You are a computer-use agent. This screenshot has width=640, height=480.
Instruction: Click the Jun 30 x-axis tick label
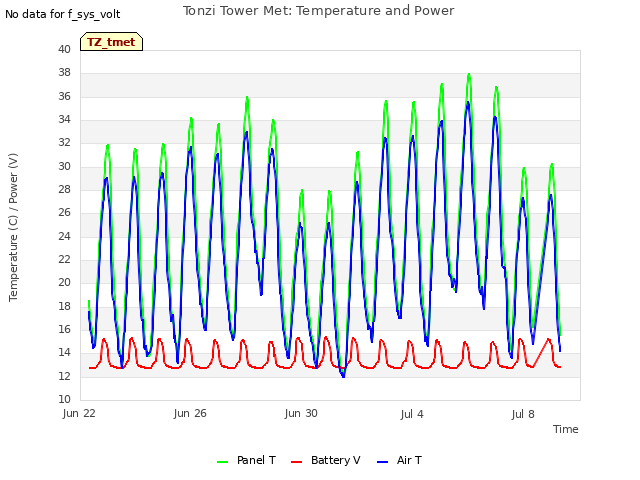click(301, 413)
